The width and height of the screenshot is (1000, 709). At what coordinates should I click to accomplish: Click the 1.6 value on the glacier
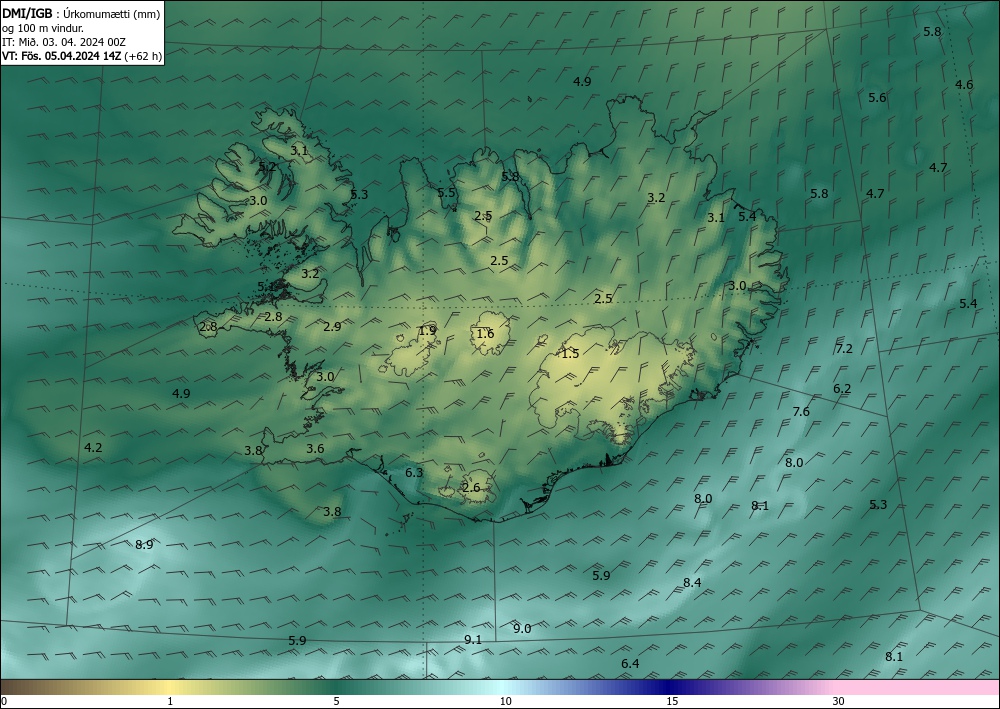pyautogui.click(x=485, y=333)
